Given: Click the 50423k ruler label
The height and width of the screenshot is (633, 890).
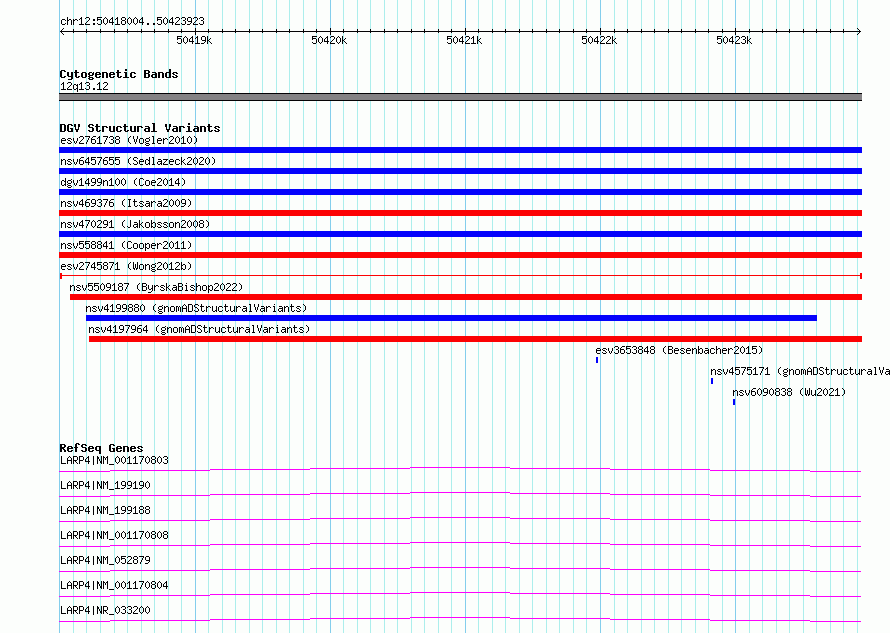Looking at the screenshot, I should 734,40.
